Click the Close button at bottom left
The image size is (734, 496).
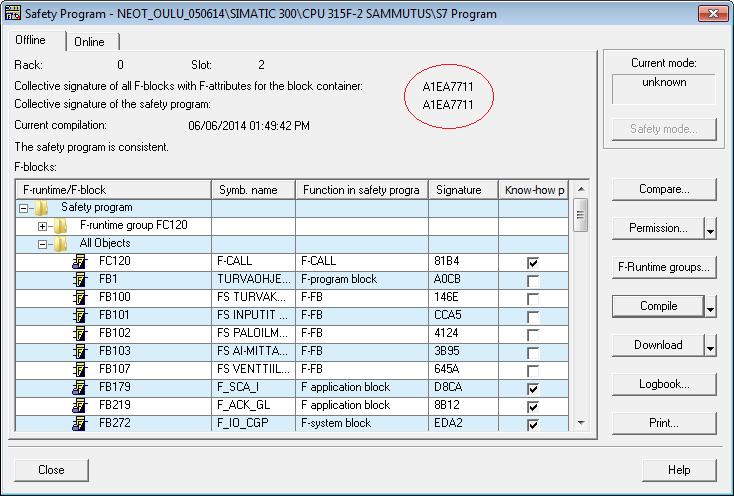[x=51, y=470]
